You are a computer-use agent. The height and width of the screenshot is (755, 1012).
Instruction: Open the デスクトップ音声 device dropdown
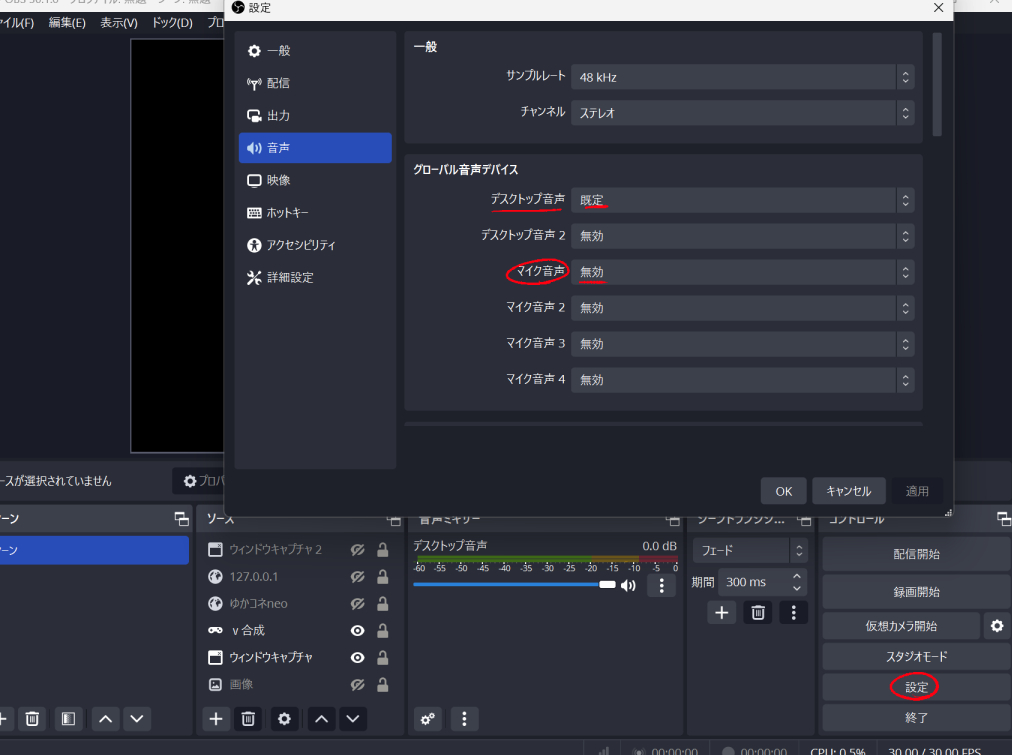coord(742,200)
